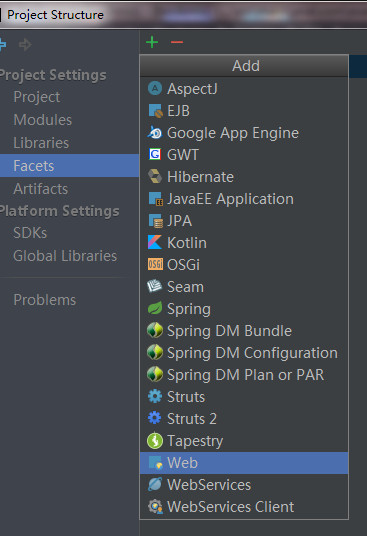Viewport: 367px width, 536px height.
Task: Click the Spring leaf icon
Action: pyautogui.click(x=155, y=309)
